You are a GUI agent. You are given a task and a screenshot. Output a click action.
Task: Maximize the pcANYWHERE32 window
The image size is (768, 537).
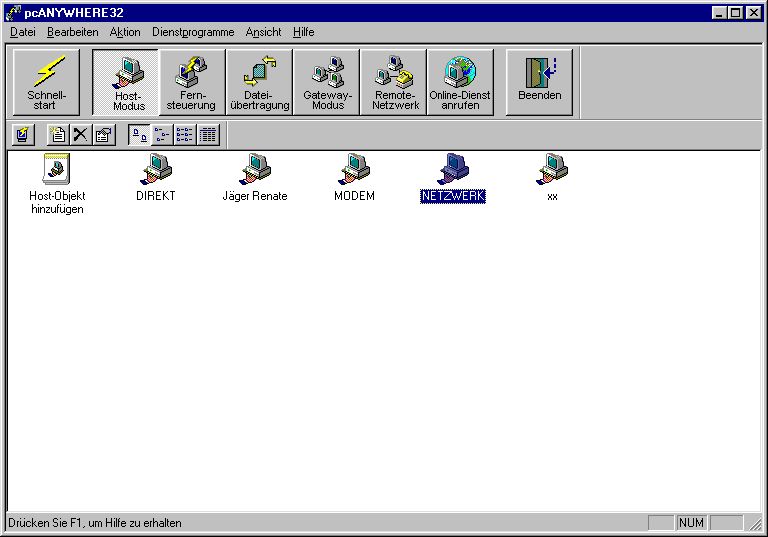point(735,13)
